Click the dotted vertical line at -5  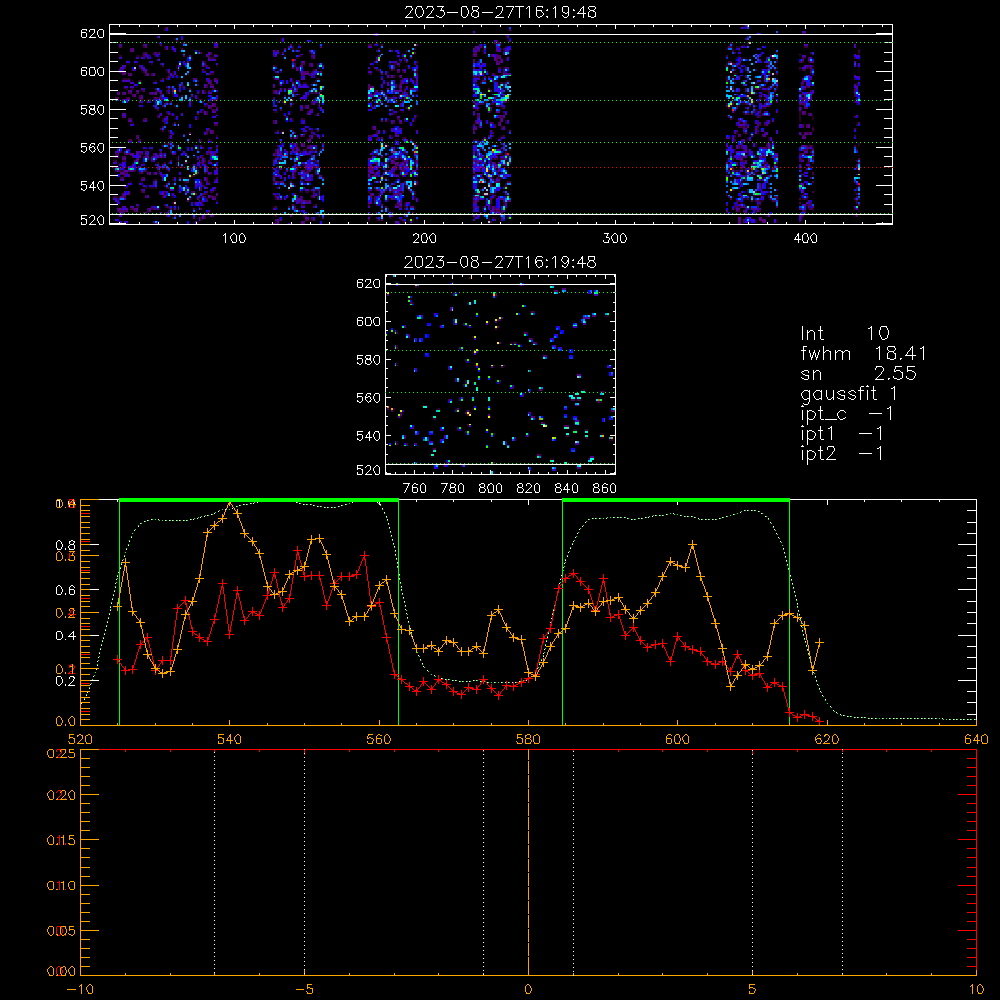(304, 862)
